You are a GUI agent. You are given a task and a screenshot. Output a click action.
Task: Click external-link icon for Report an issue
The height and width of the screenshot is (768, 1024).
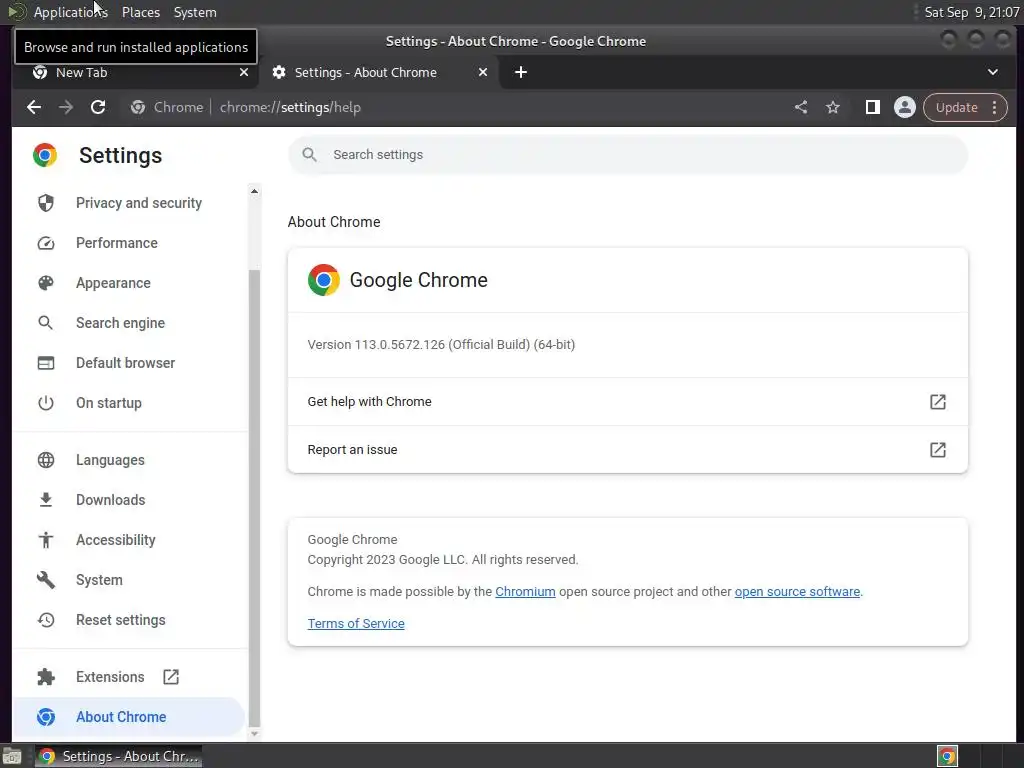tap(938, 449)
